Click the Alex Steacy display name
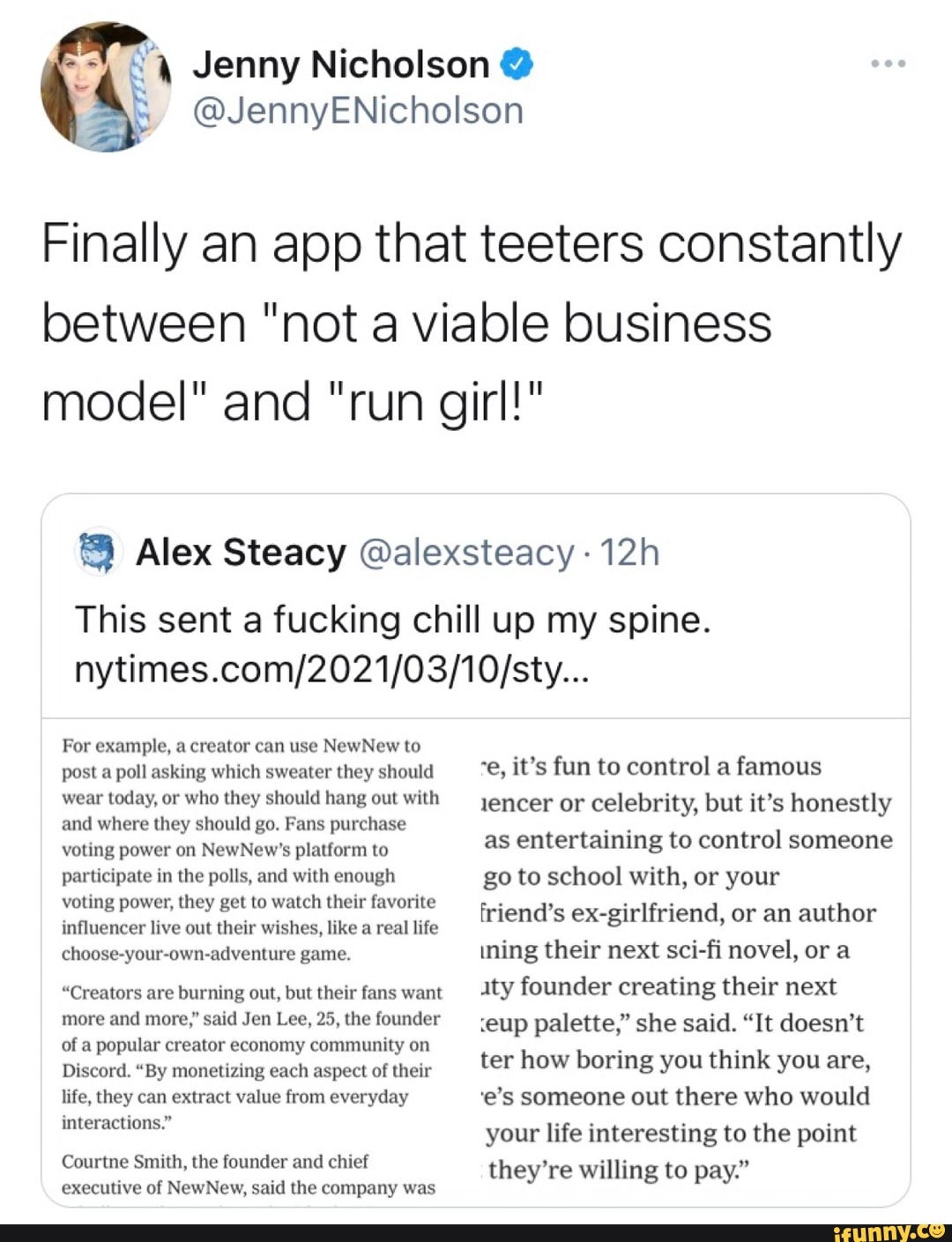This screenshot has width=952, height=1242. tap(241, 553)
